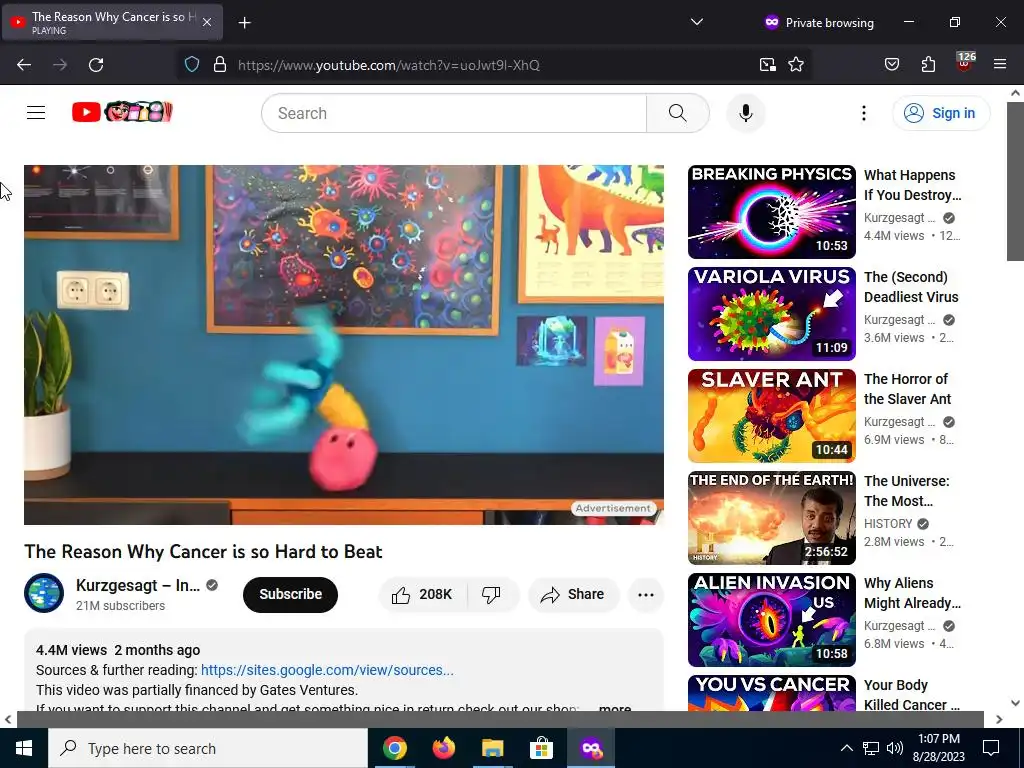Open a new browser tab
1024x768 pixels.
tap(244, 23)
